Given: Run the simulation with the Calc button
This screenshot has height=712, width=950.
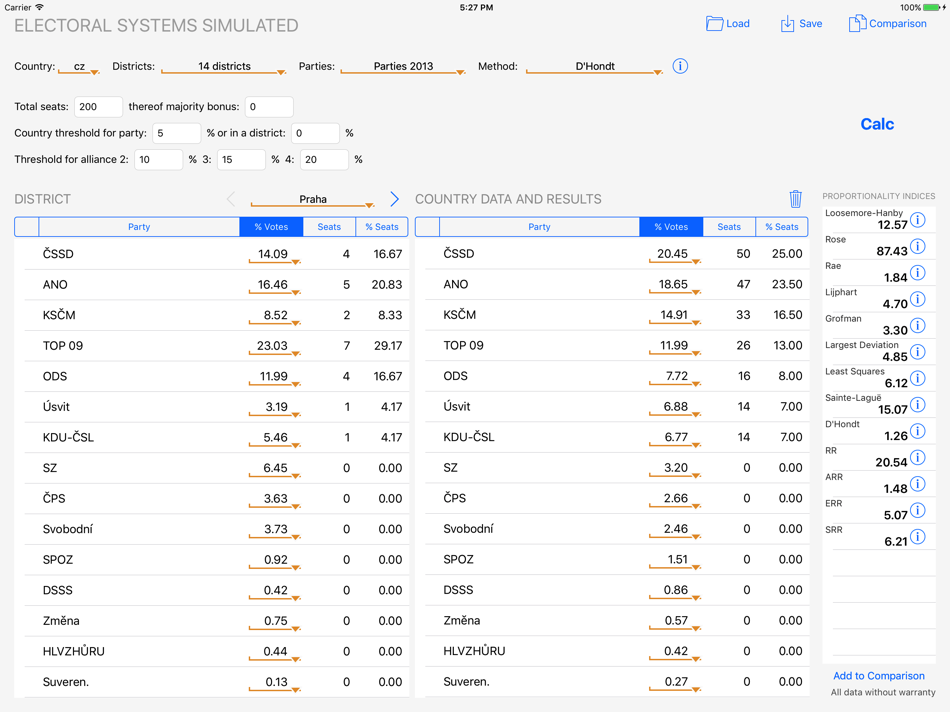Looking at the screenshot, I should tap(877, 123).
